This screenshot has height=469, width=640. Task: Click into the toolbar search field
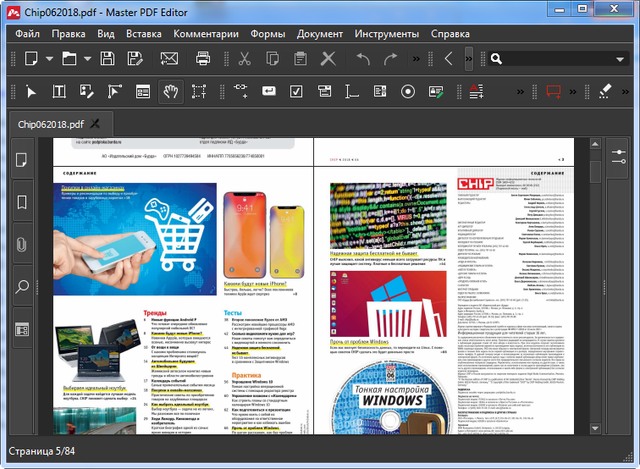click(x=555, y=59)
